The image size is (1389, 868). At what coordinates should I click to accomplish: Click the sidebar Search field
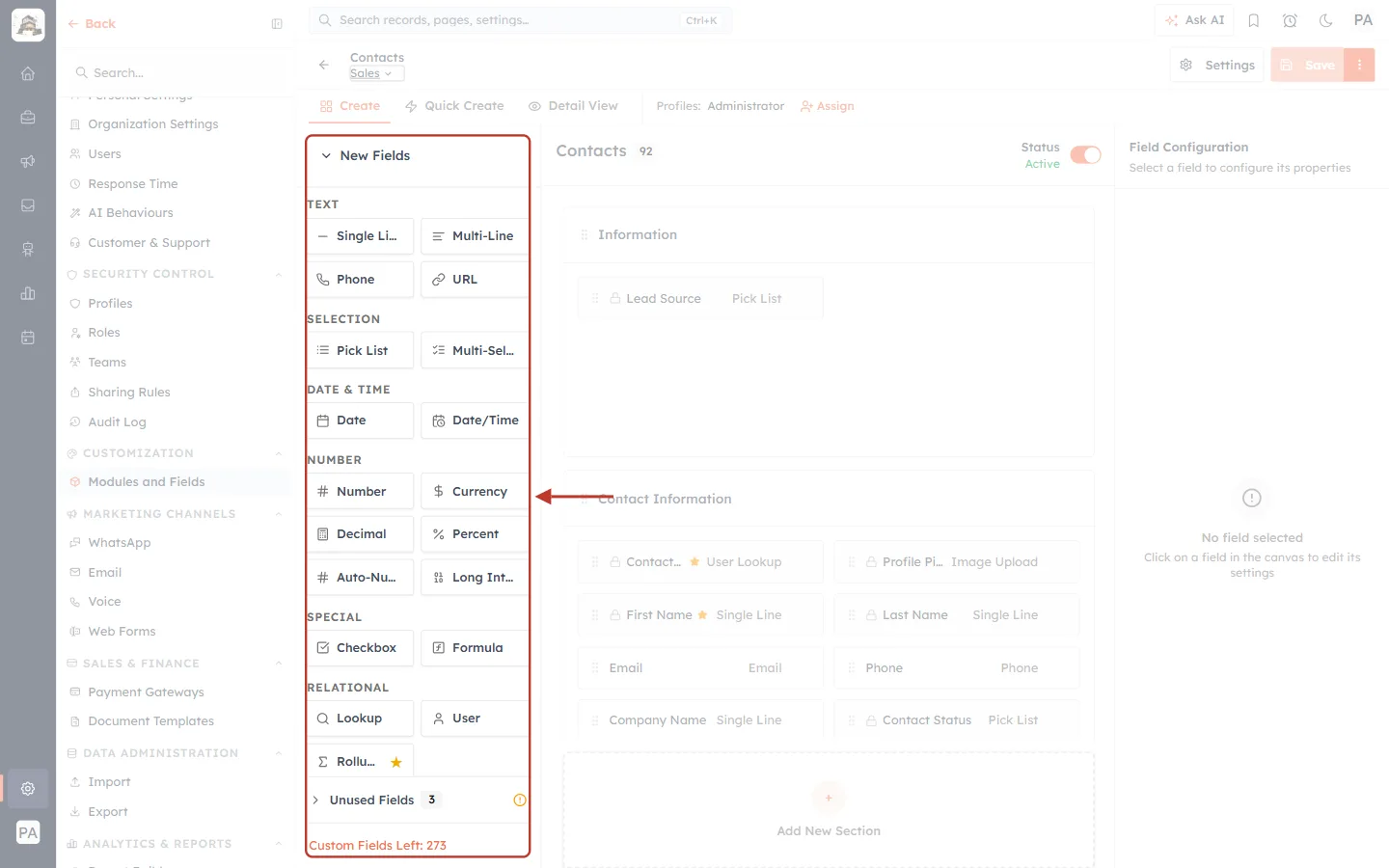[177, 73]
